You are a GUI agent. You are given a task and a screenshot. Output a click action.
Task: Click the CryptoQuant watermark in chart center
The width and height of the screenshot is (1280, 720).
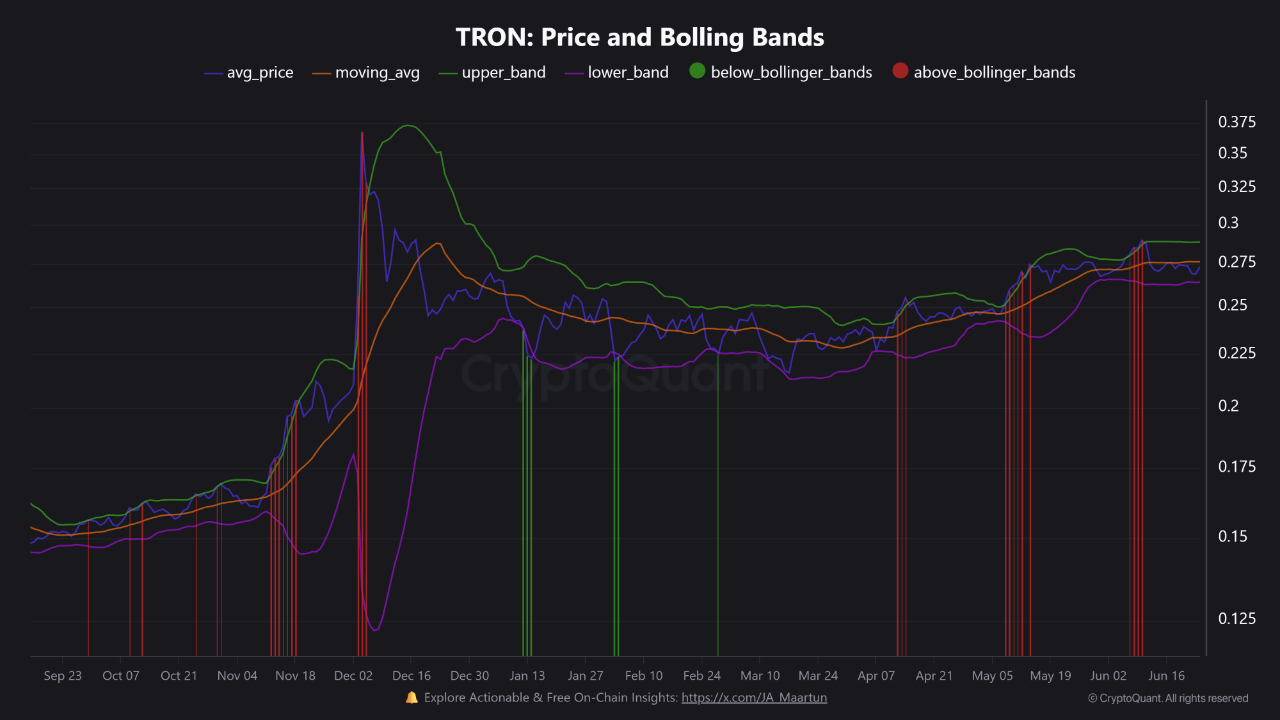click(612, 375)
